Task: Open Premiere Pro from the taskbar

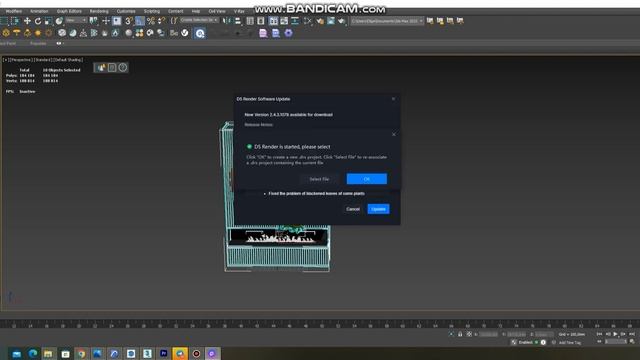Action: coord(164,353)
